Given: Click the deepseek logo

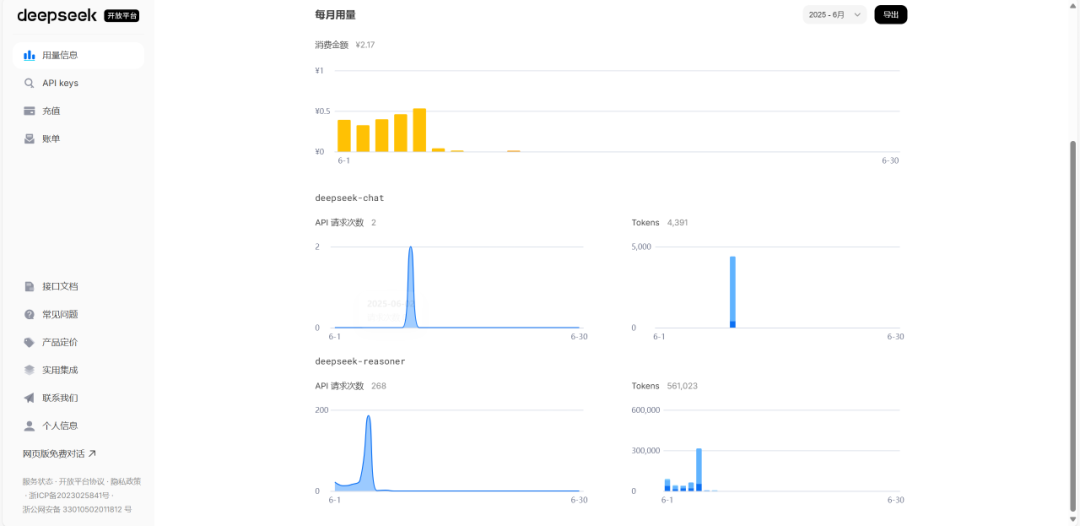Looking at the screenshot, I should coord(59,15).
